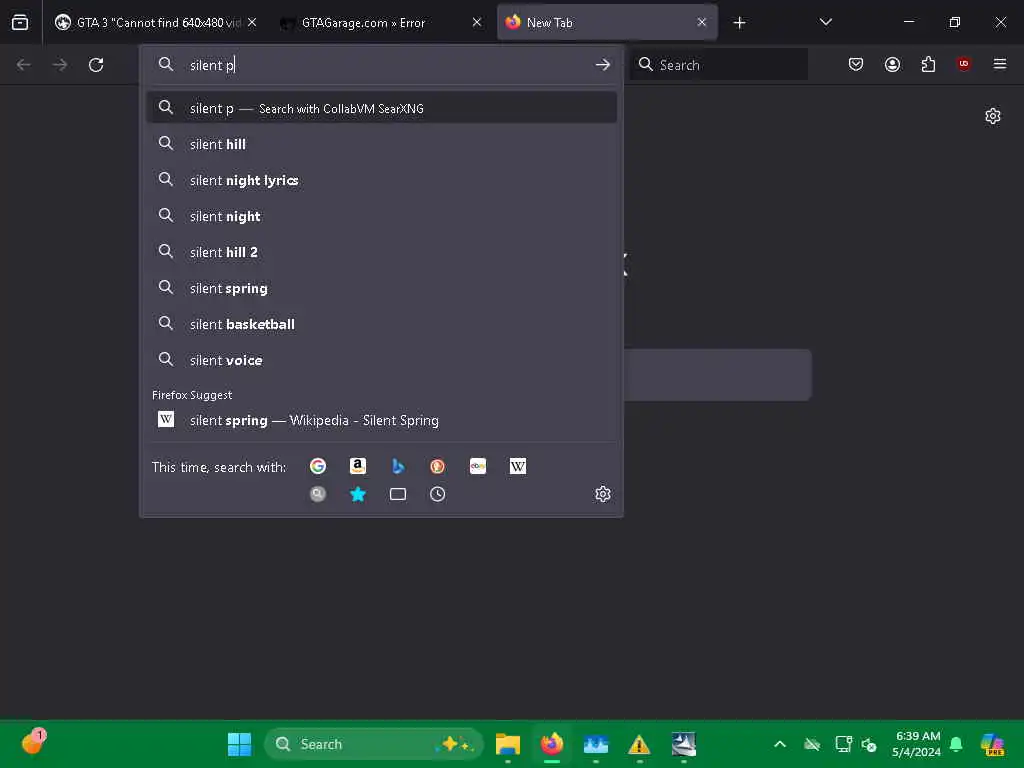Open the Pocket save icon

click(856, 64)
